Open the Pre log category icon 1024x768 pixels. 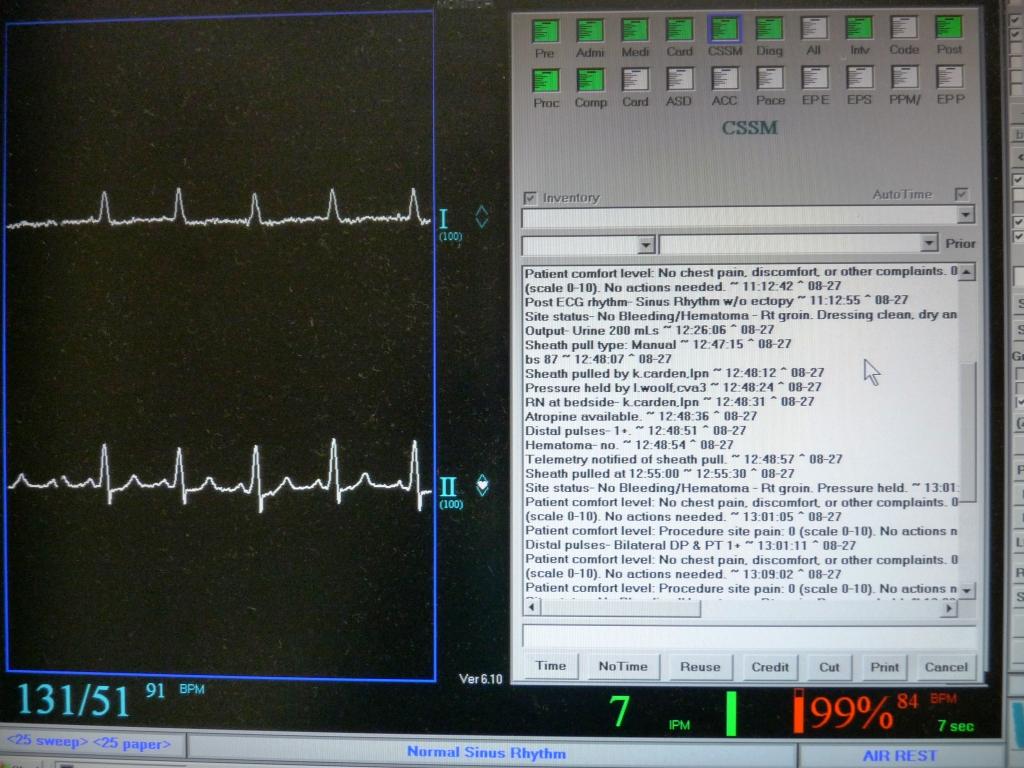545,31
